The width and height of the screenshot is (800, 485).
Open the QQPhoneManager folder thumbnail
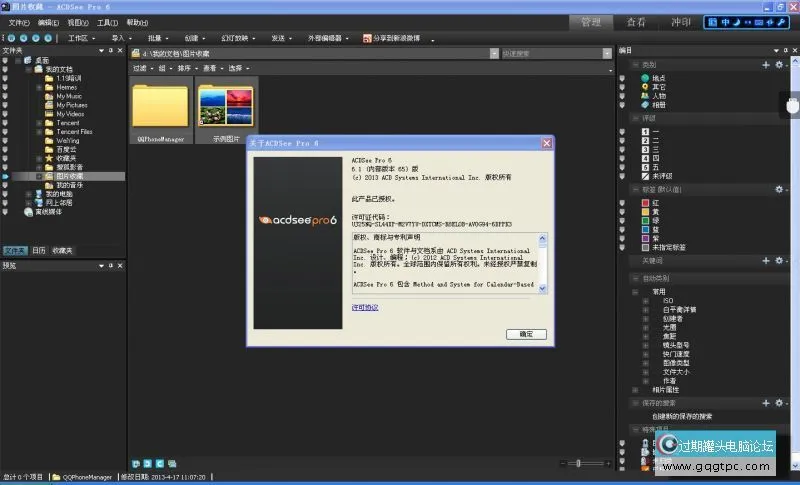[160, 110]
